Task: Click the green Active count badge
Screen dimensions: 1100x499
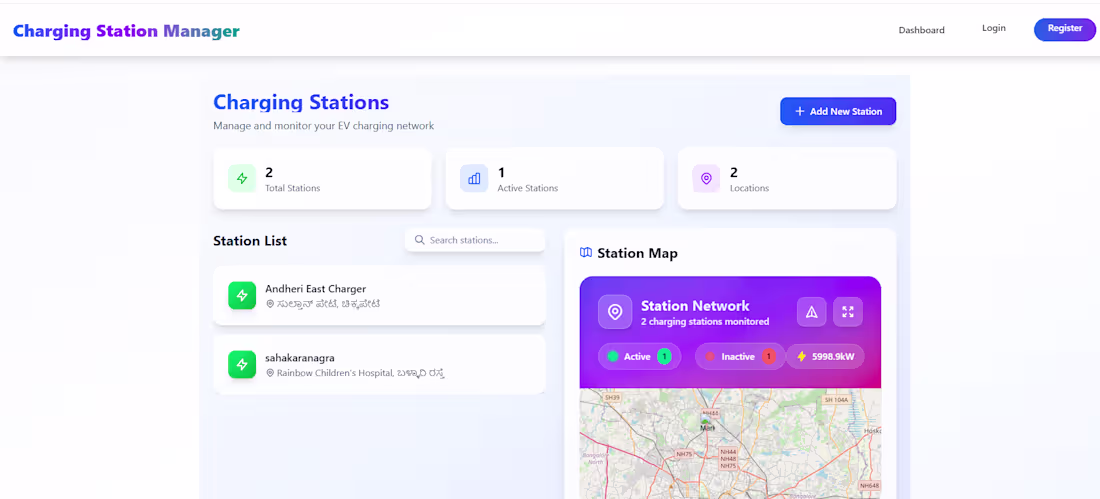Action: click(664, 357)
